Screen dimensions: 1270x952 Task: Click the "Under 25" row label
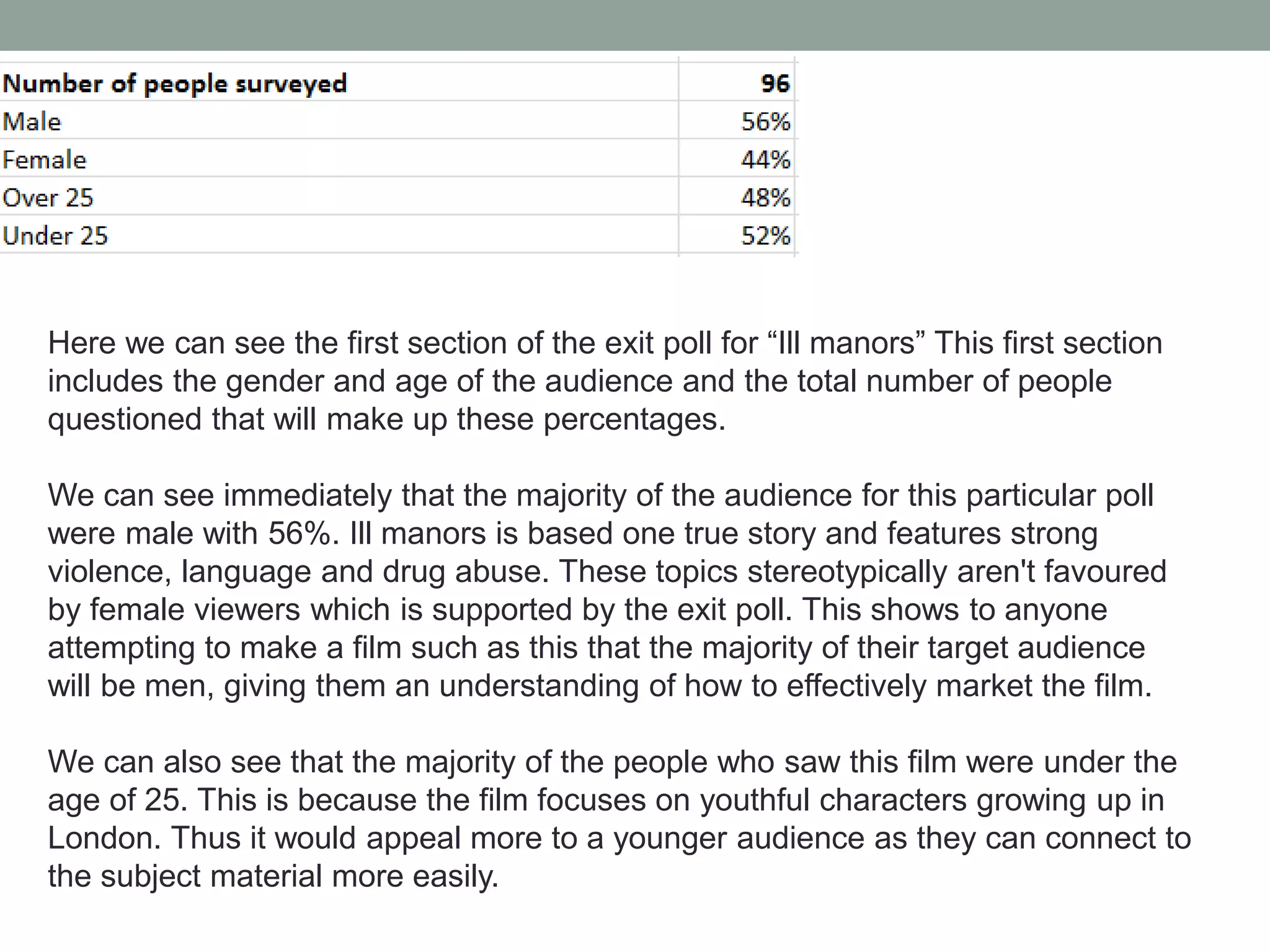(x=55, y=236)
